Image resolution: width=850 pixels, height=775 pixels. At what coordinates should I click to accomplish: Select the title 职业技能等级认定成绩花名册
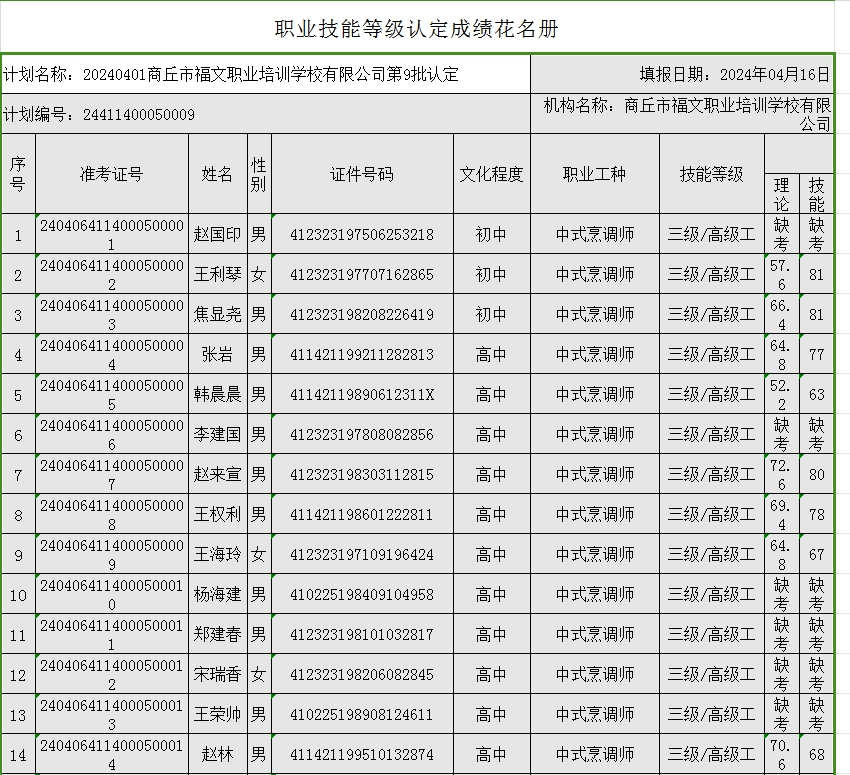[416, 29]
